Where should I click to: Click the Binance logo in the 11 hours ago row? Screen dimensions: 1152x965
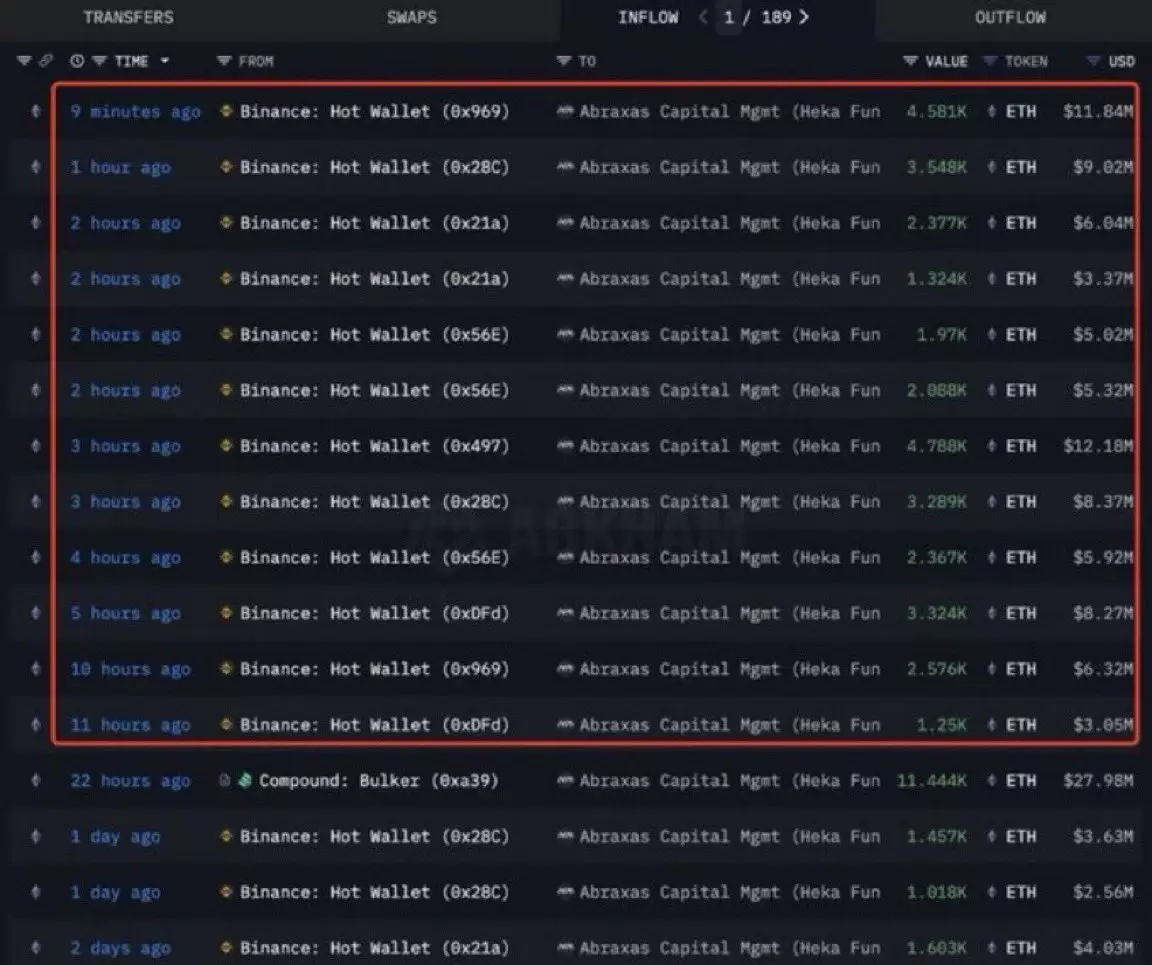(x=226, y=725)
